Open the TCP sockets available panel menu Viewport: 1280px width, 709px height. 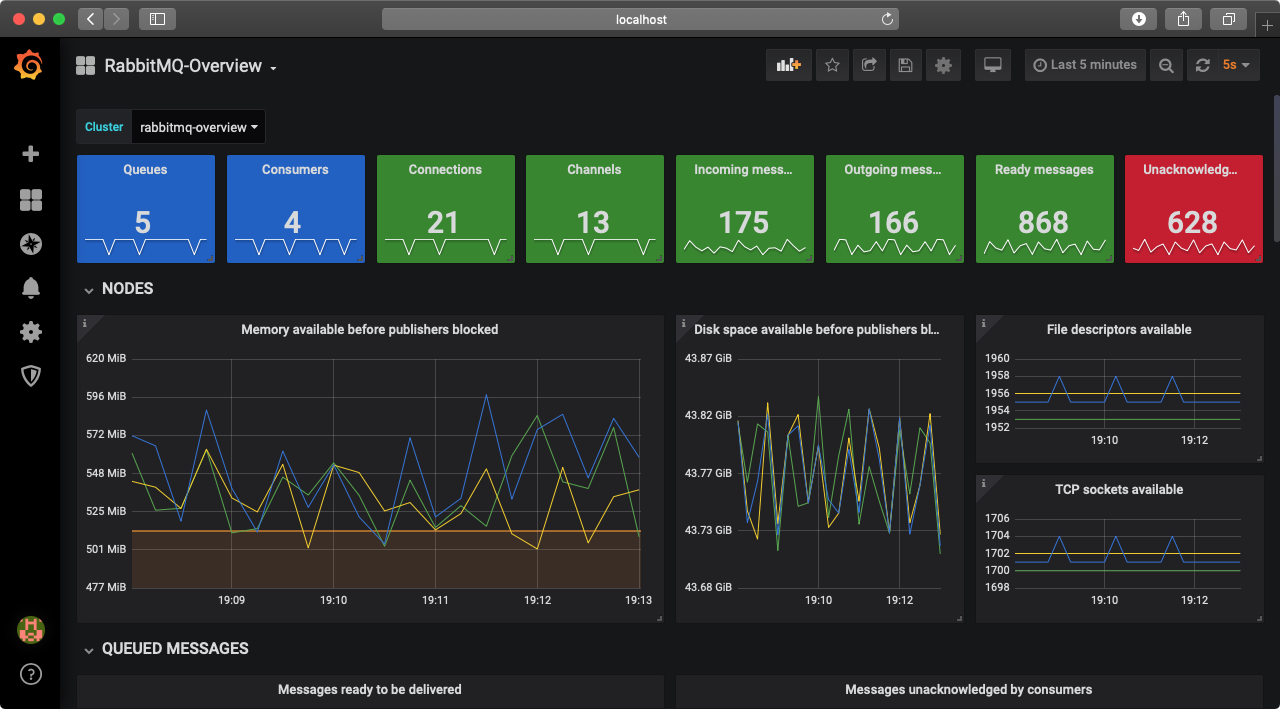click(x=1118, y=489)
